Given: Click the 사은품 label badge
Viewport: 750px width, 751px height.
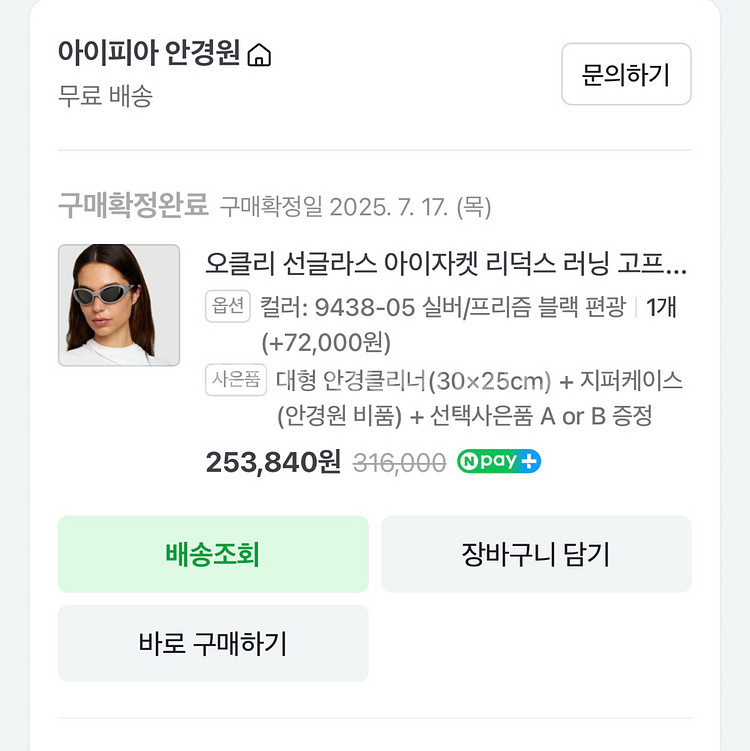Looking at the screenshot, I should pyautogui.click(x=236, y=380).
